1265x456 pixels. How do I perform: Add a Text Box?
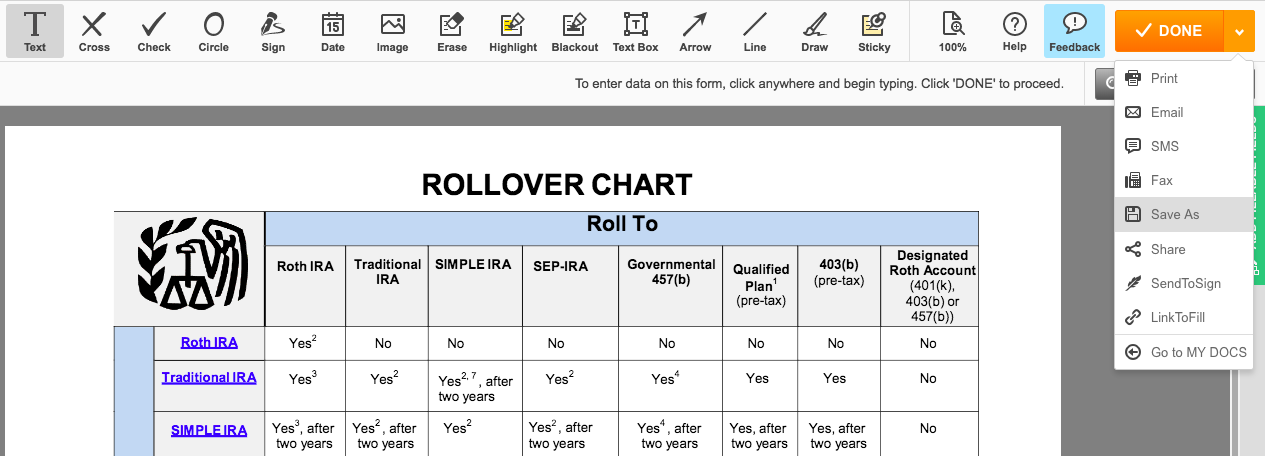click(x=635, y=31)
